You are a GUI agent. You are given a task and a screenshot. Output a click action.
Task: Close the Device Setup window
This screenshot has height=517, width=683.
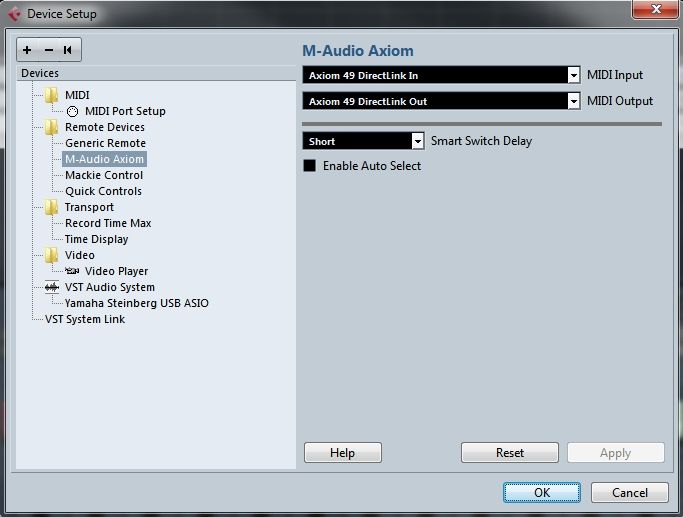656,9
